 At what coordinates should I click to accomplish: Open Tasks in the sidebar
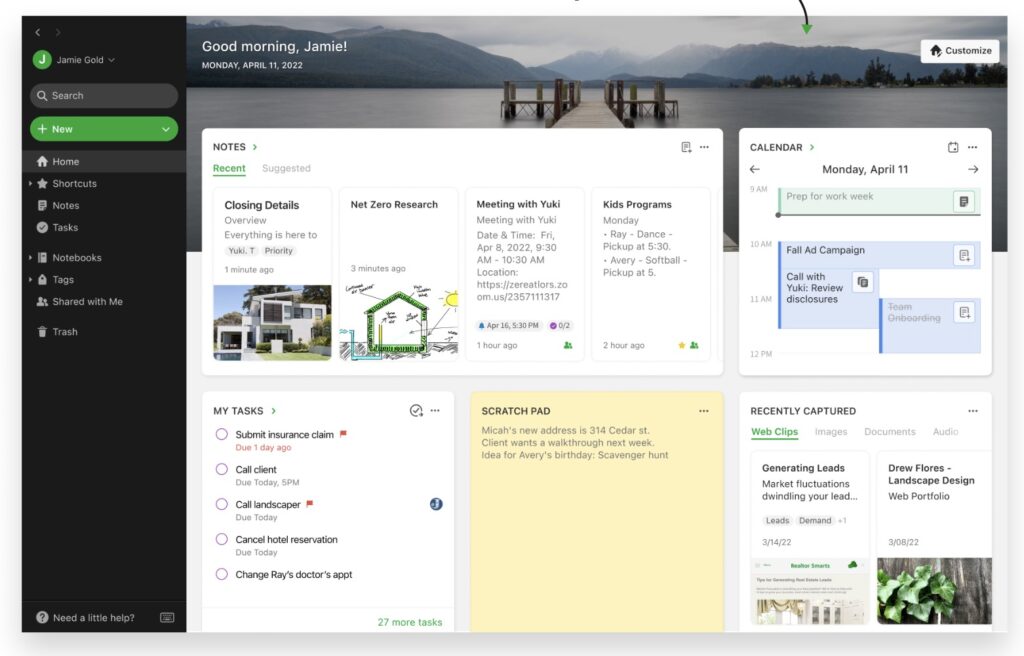[65, 227]
